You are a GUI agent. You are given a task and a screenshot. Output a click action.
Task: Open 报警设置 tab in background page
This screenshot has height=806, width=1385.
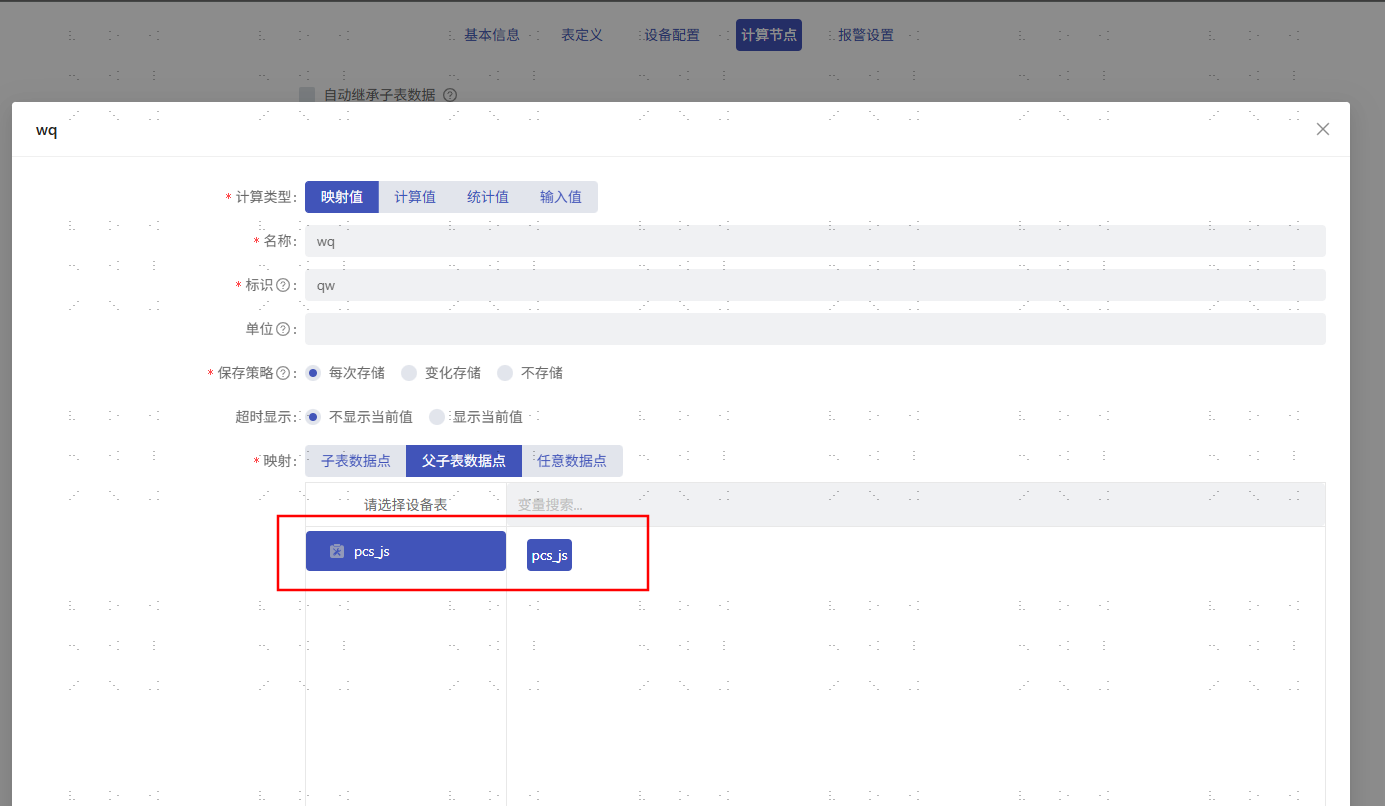(x=866, y=35)
